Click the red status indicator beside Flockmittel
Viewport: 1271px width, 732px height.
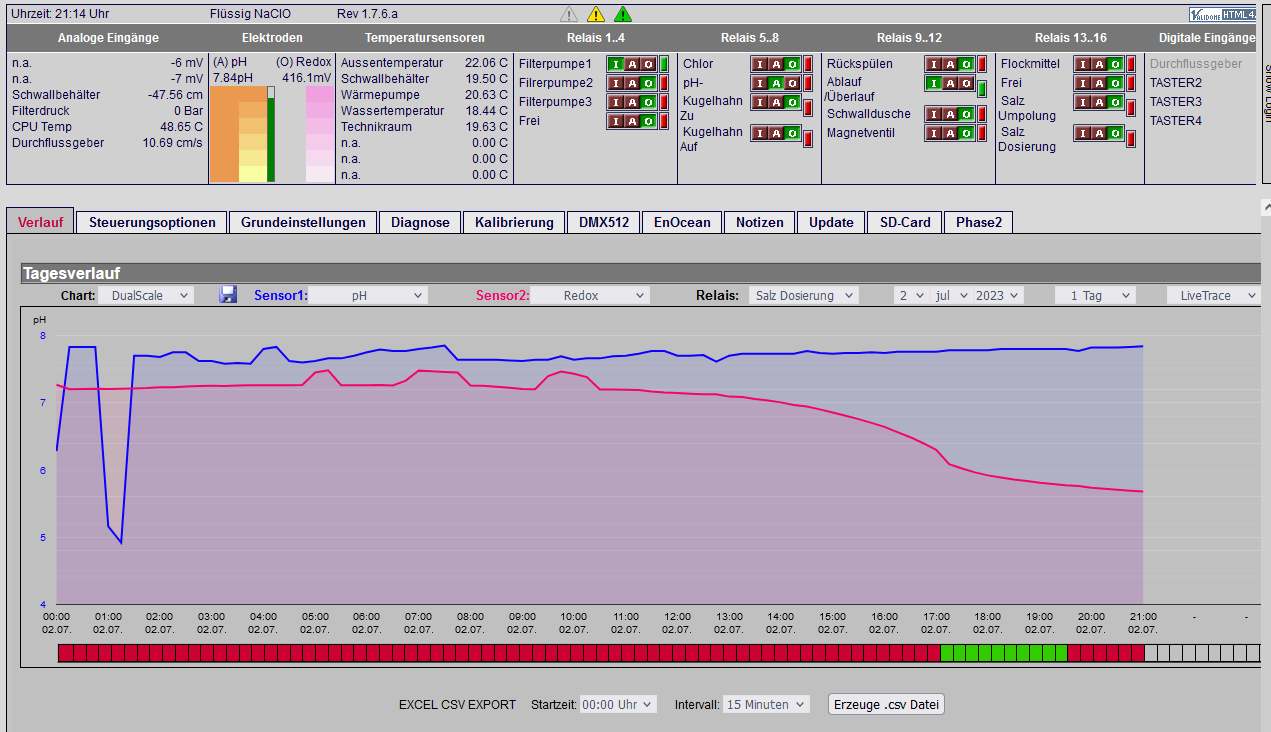tap(1131, 64)
